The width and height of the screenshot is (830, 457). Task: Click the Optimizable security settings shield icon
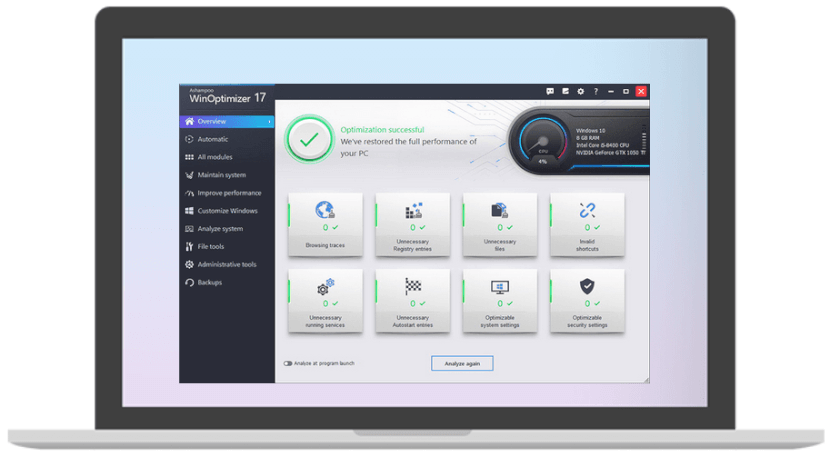[x=587, y=286]
